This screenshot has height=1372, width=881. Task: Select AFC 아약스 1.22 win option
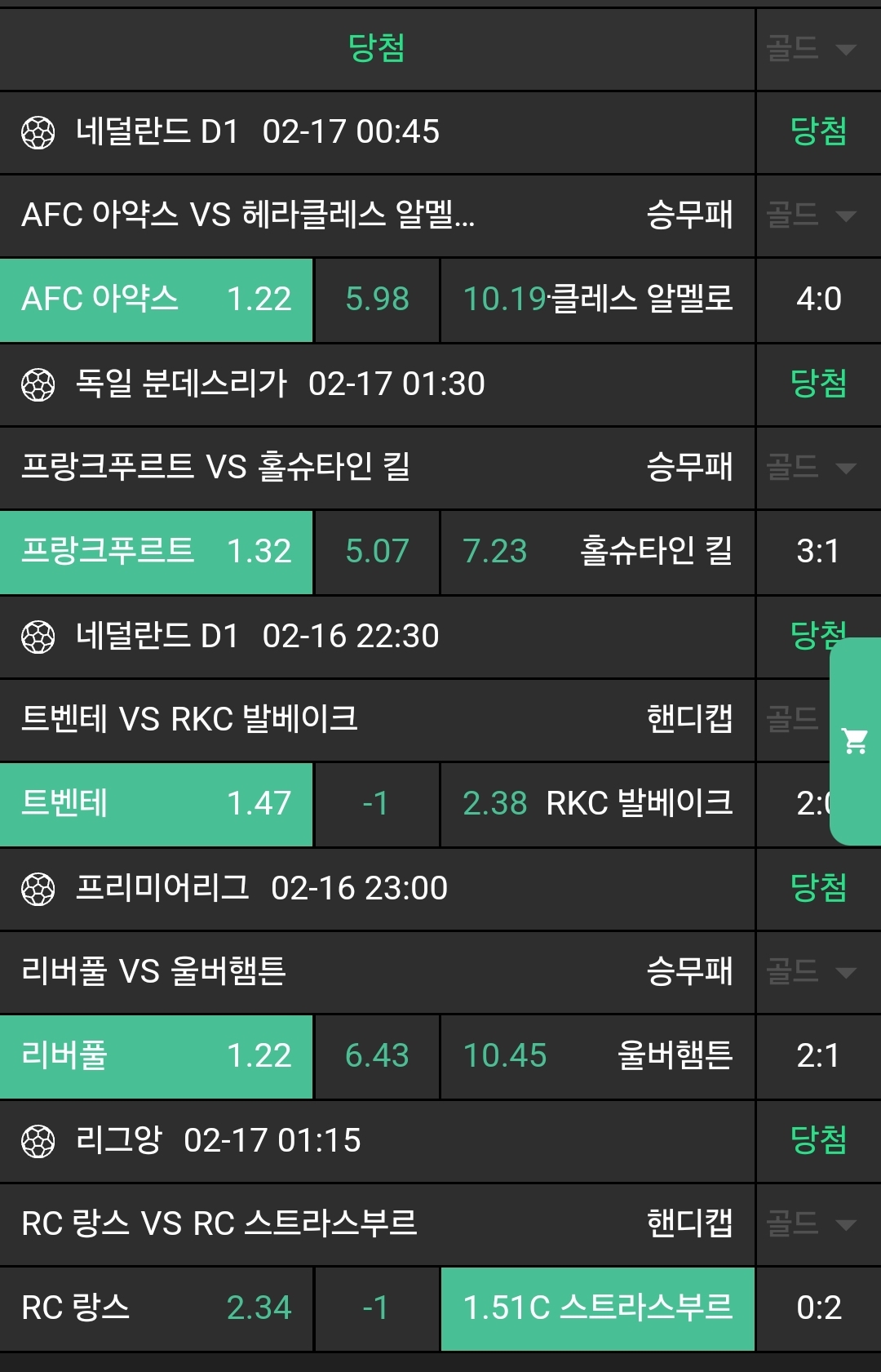pyautogui.click(x=156, y=300)
